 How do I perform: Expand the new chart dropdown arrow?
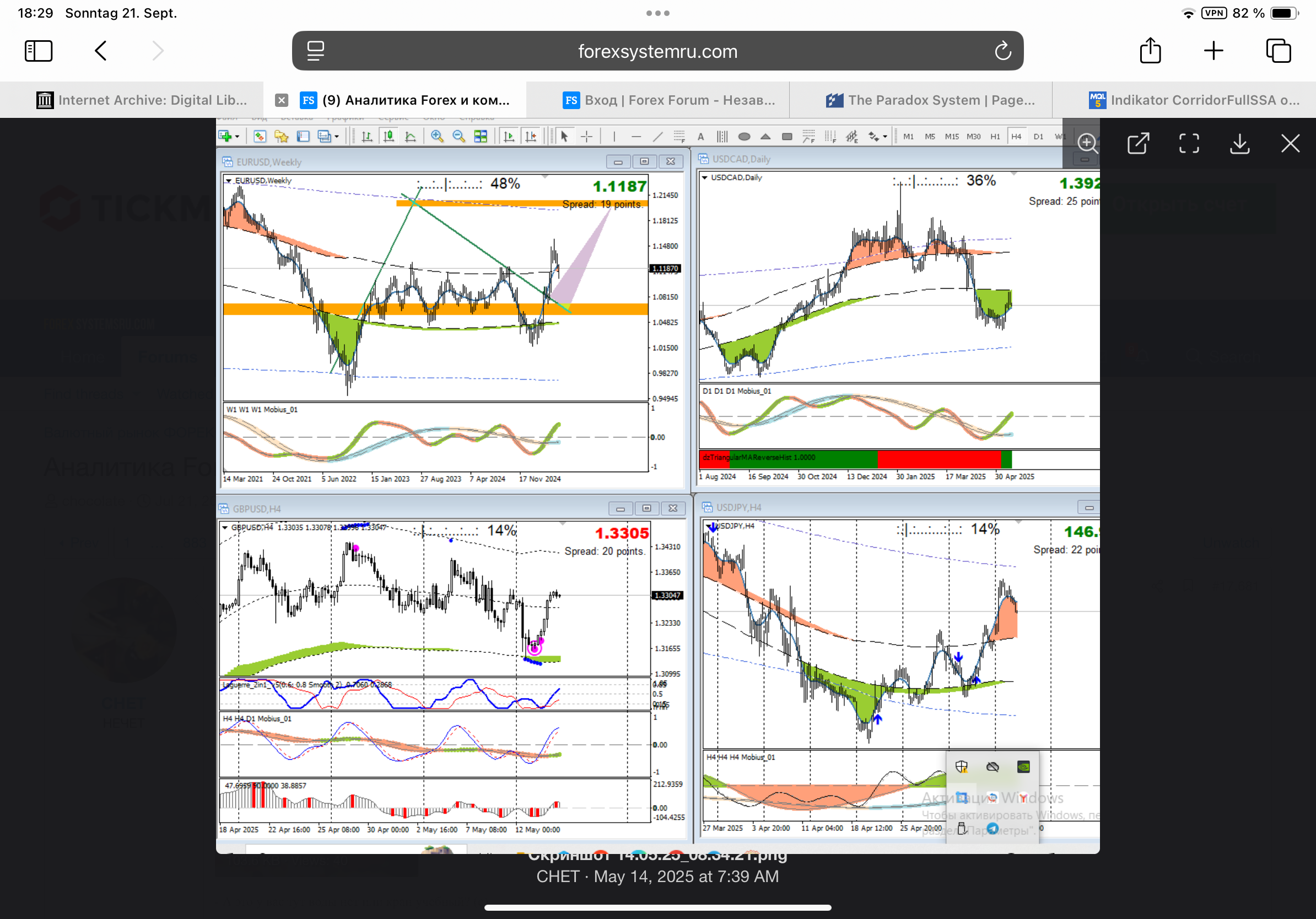(238, 137)
